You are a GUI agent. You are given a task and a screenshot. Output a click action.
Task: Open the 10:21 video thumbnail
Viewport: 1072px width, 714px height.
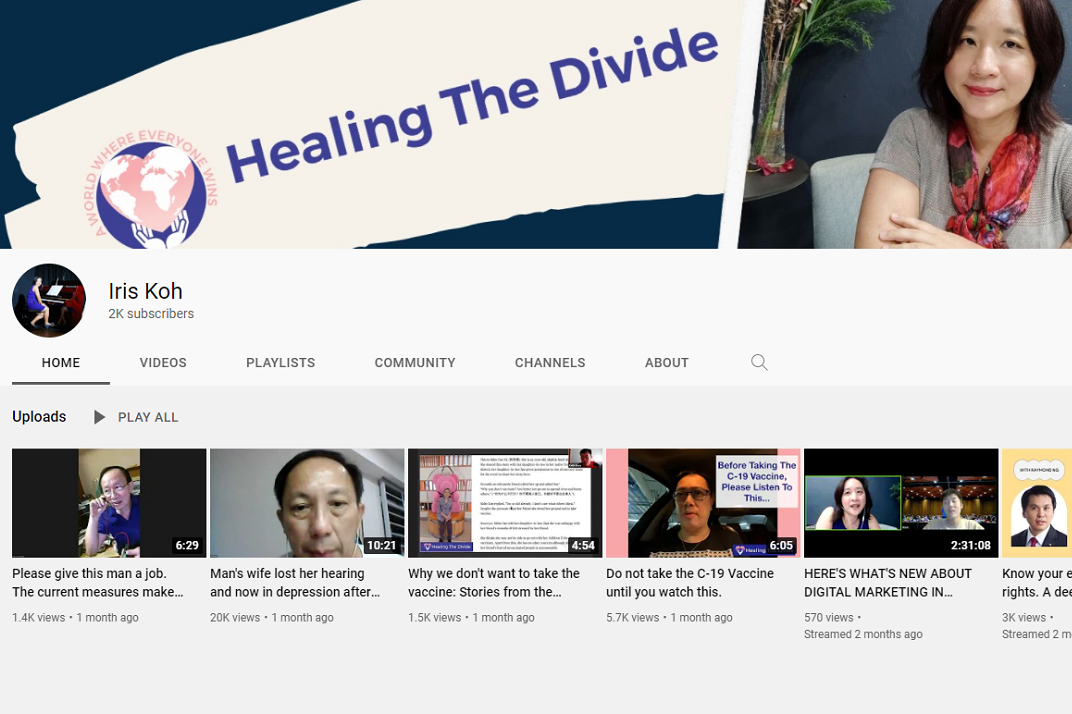307,502
